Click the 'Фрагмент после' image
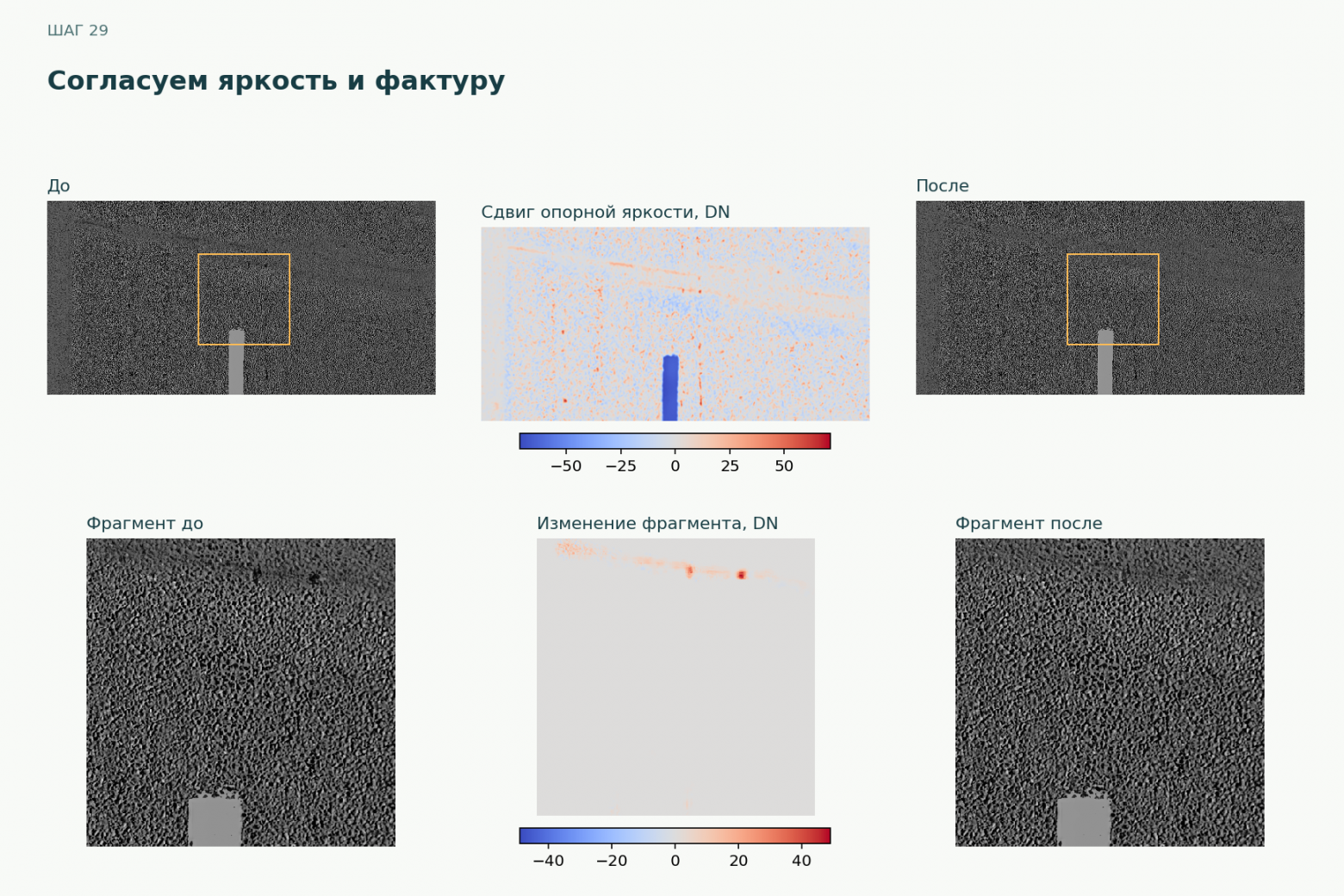The height and width of the screenshot is (896, 1344). coord(1110,693)
